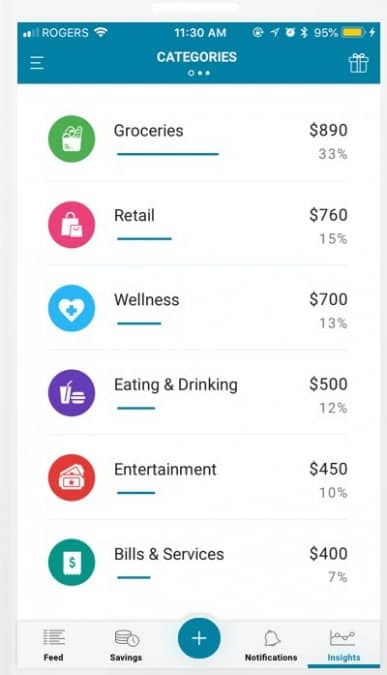Go to the Notifications tab

point(271,644)
